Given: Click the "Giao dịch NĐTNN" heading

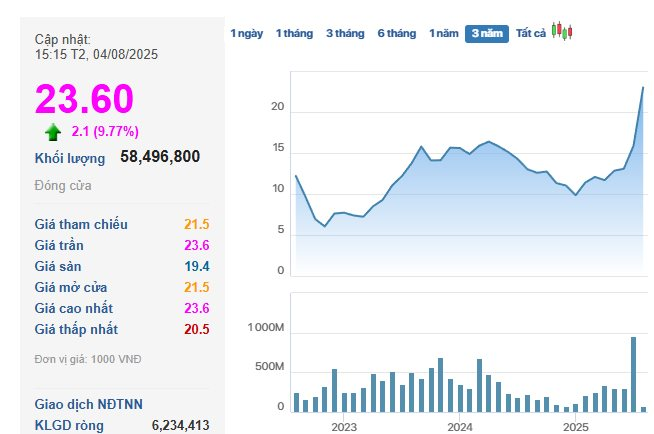Looking at the screenshot, I should point(91,404).
